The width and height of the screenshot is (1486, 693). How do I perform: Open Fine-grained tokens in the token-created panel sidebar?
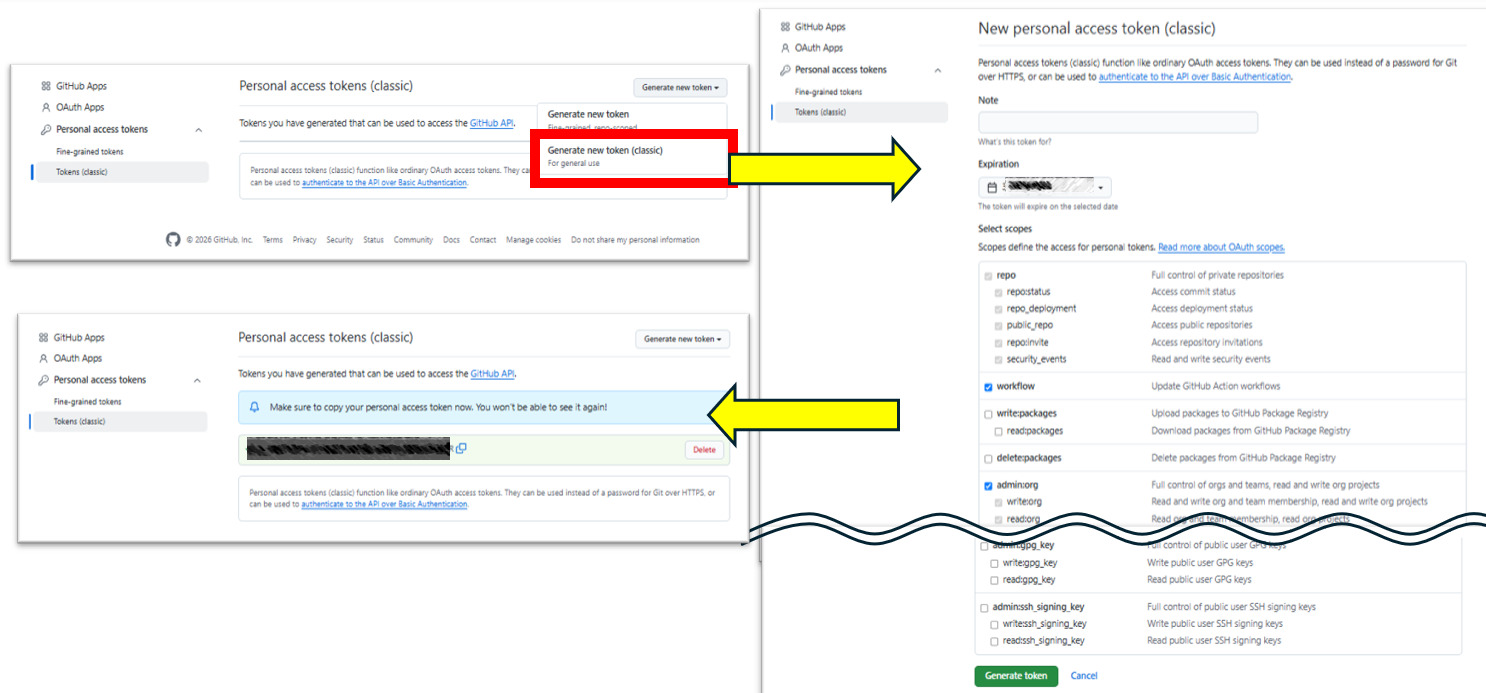pyautogui.click(x=88, y=402)
